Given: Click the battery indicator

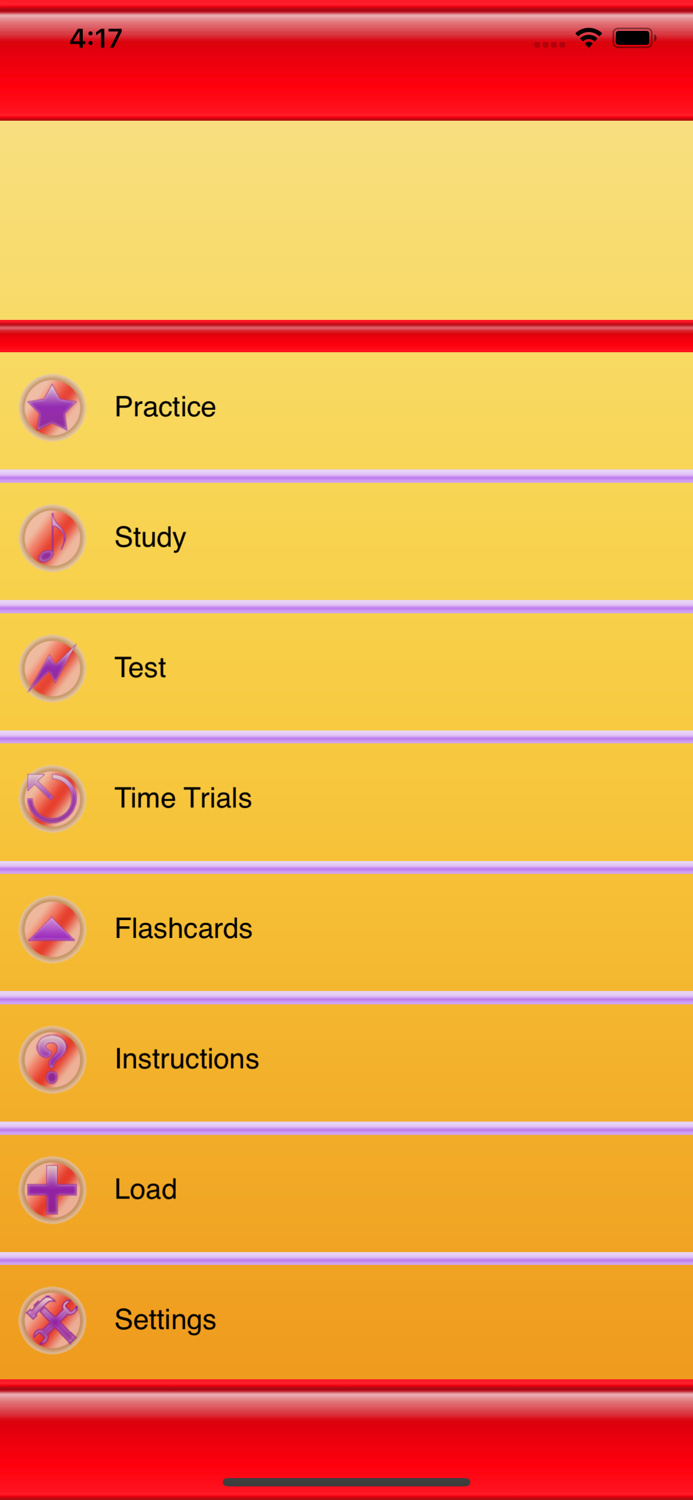Looking at the screenshot, I should click(x=634, y=37).
